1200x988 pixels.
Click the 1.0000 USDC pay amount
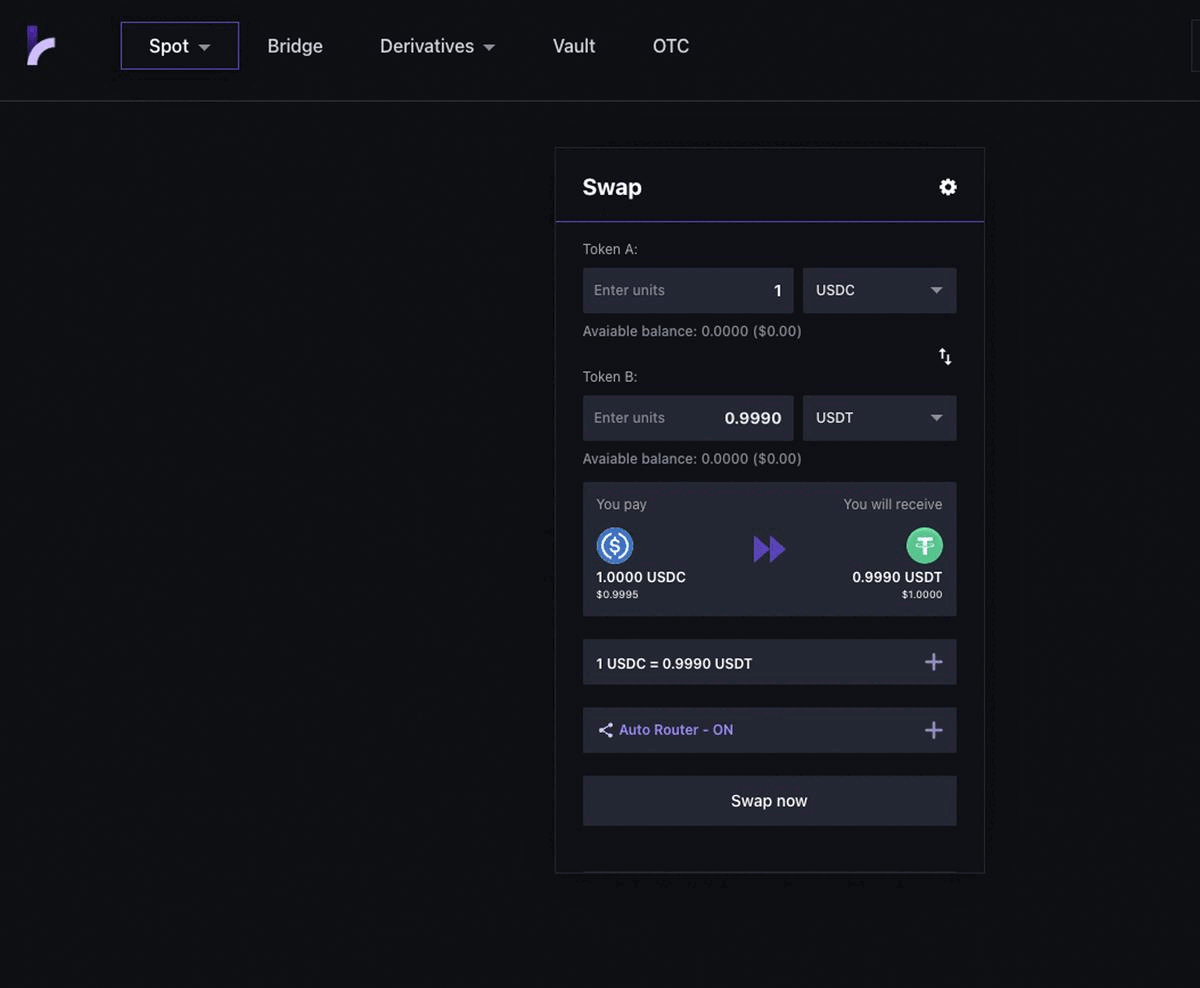coord(641,577)
